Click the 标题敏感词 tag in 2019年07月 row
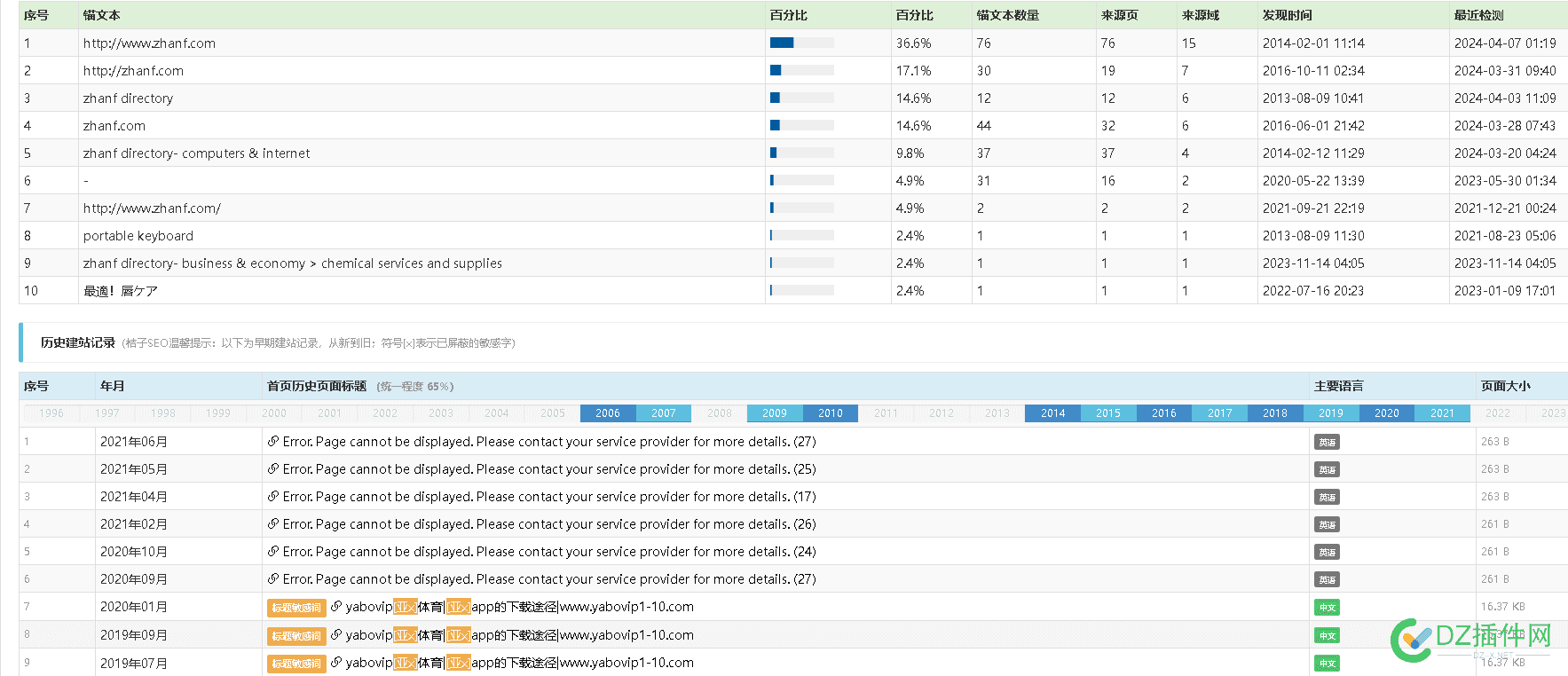The height and width of the screenshot is (676, 1568). click(x=296, y=664)
